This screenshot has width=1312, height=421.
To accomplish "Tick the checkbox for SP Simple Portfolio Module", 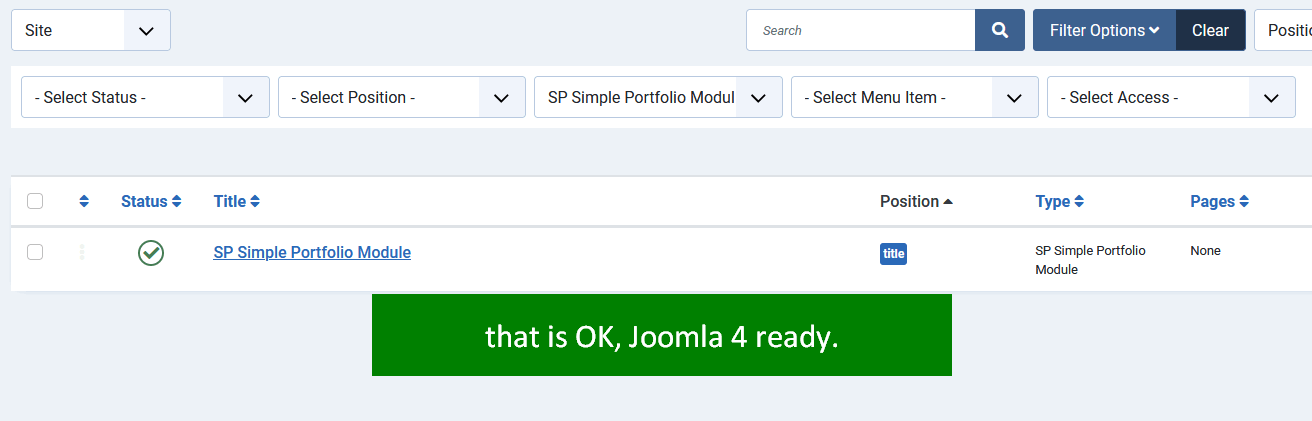I will click(35, 252).
